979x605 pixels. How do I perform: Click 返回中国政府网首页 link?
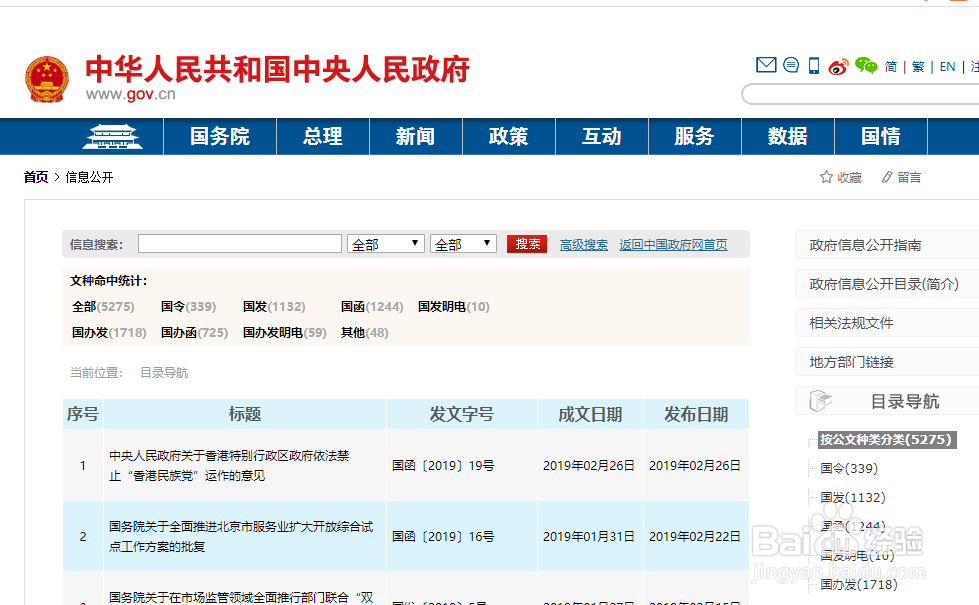point(673,245)
